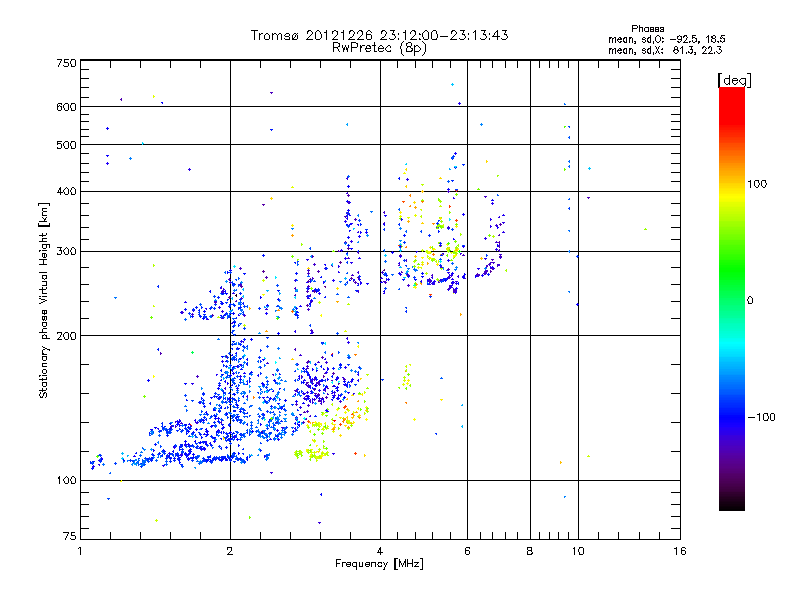Click the y-axis tick label '400'

coord(66,192)
